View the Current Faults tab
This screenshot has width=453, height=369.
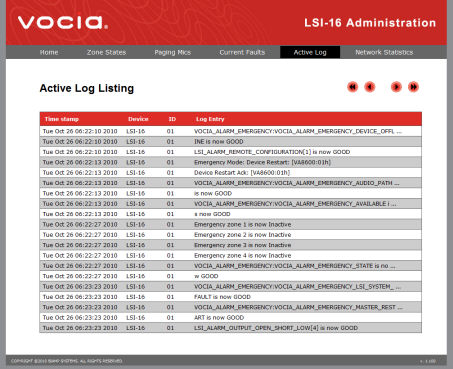click(x=242, y=52)
